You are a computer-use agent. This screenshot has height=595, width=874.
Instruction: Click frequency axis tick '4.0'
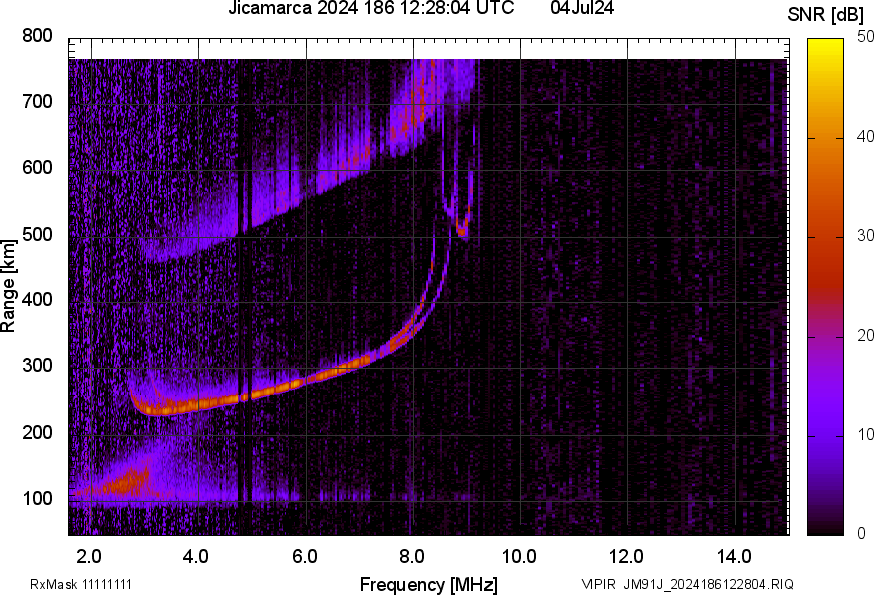[x=196, y=557]
